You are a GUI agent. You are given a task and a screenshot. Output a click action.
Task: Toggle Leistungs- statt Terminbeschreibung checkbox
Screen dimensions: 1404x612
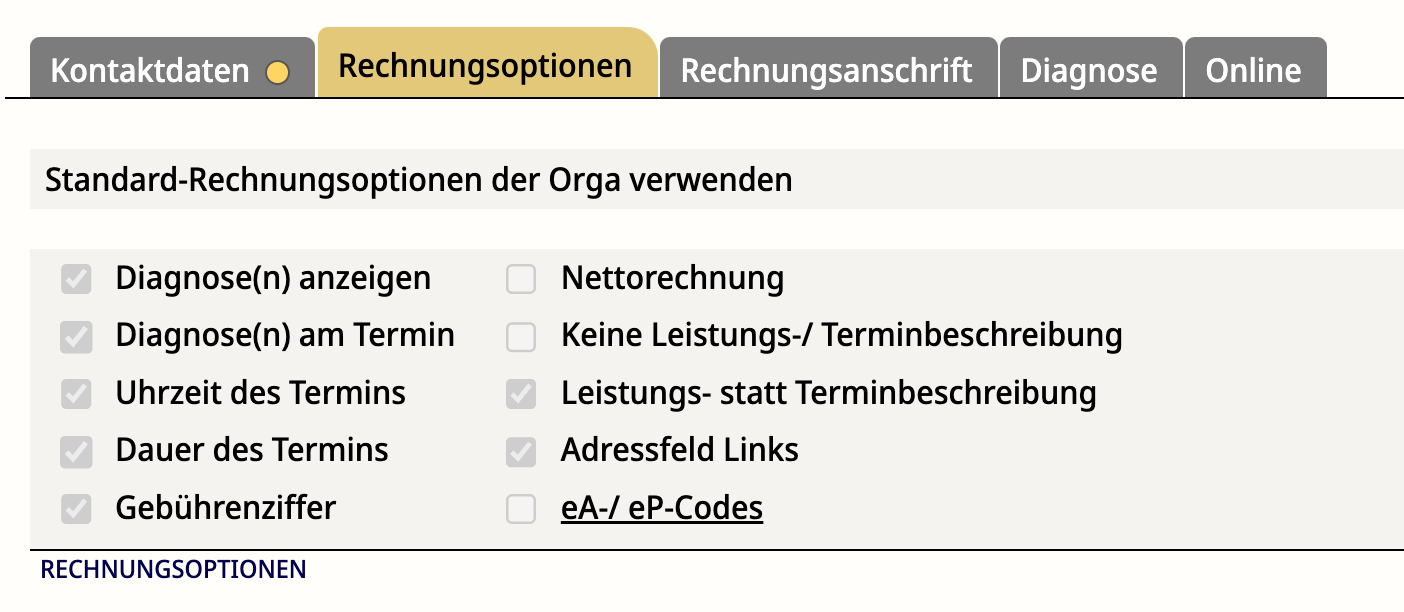click(x=521, y=394)
